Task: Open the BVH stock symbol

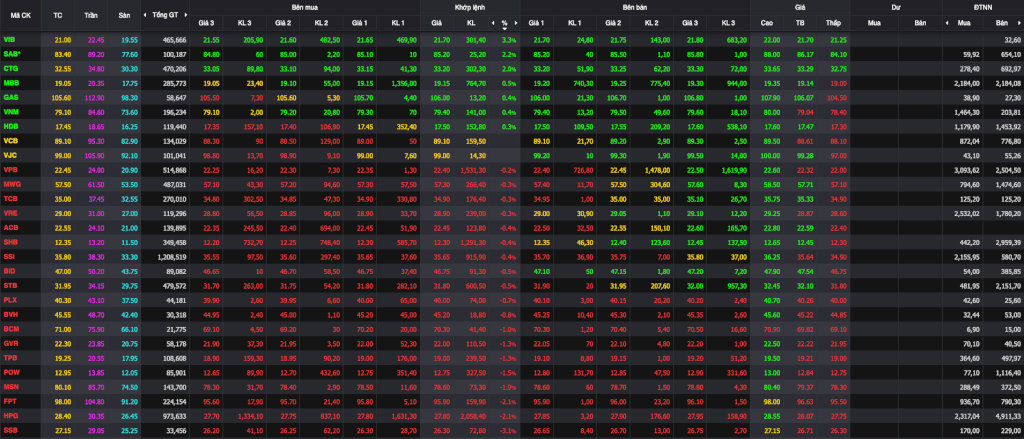Action: [x=10, y=314]
